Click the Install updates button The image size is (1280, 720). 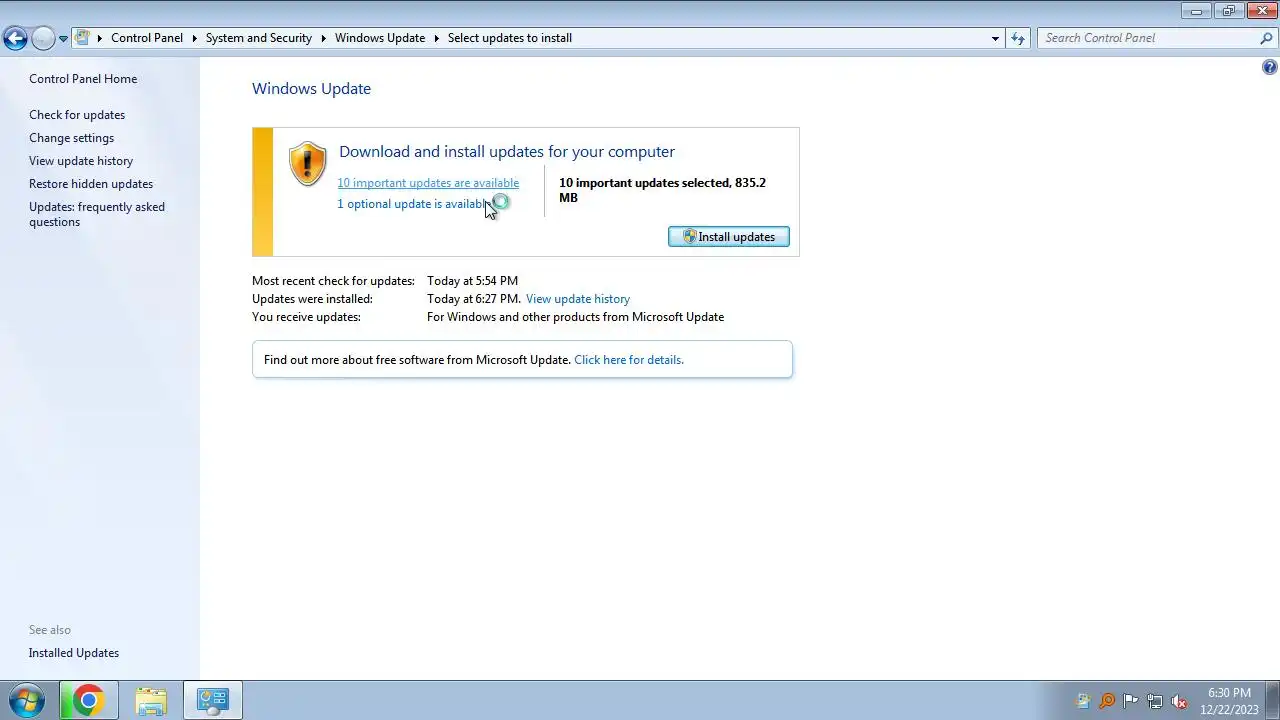click(x=729, y=237)
